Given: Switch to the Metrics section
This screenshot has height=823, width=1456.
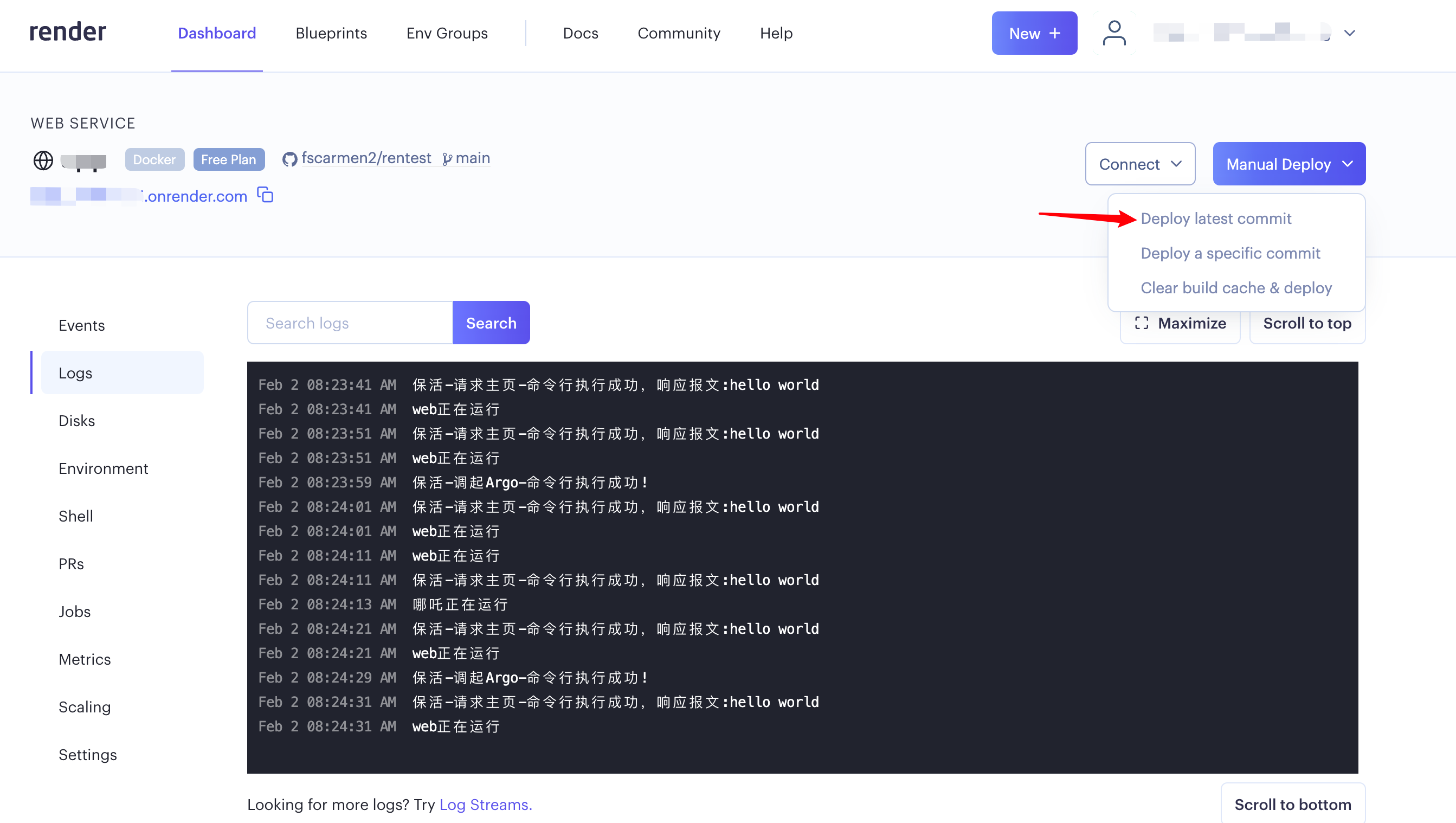Looking at the screenshot, I should pyautogui.click(x=85, y=659).
